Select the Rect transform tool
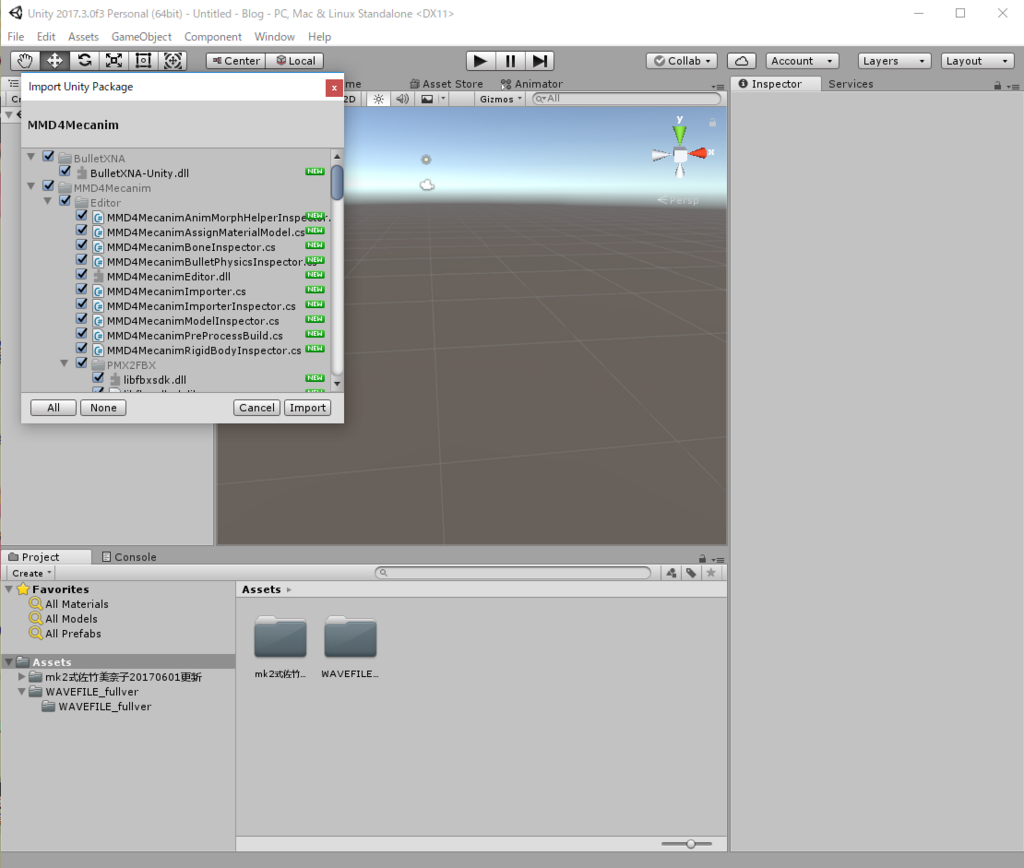 tap(143, 61)
